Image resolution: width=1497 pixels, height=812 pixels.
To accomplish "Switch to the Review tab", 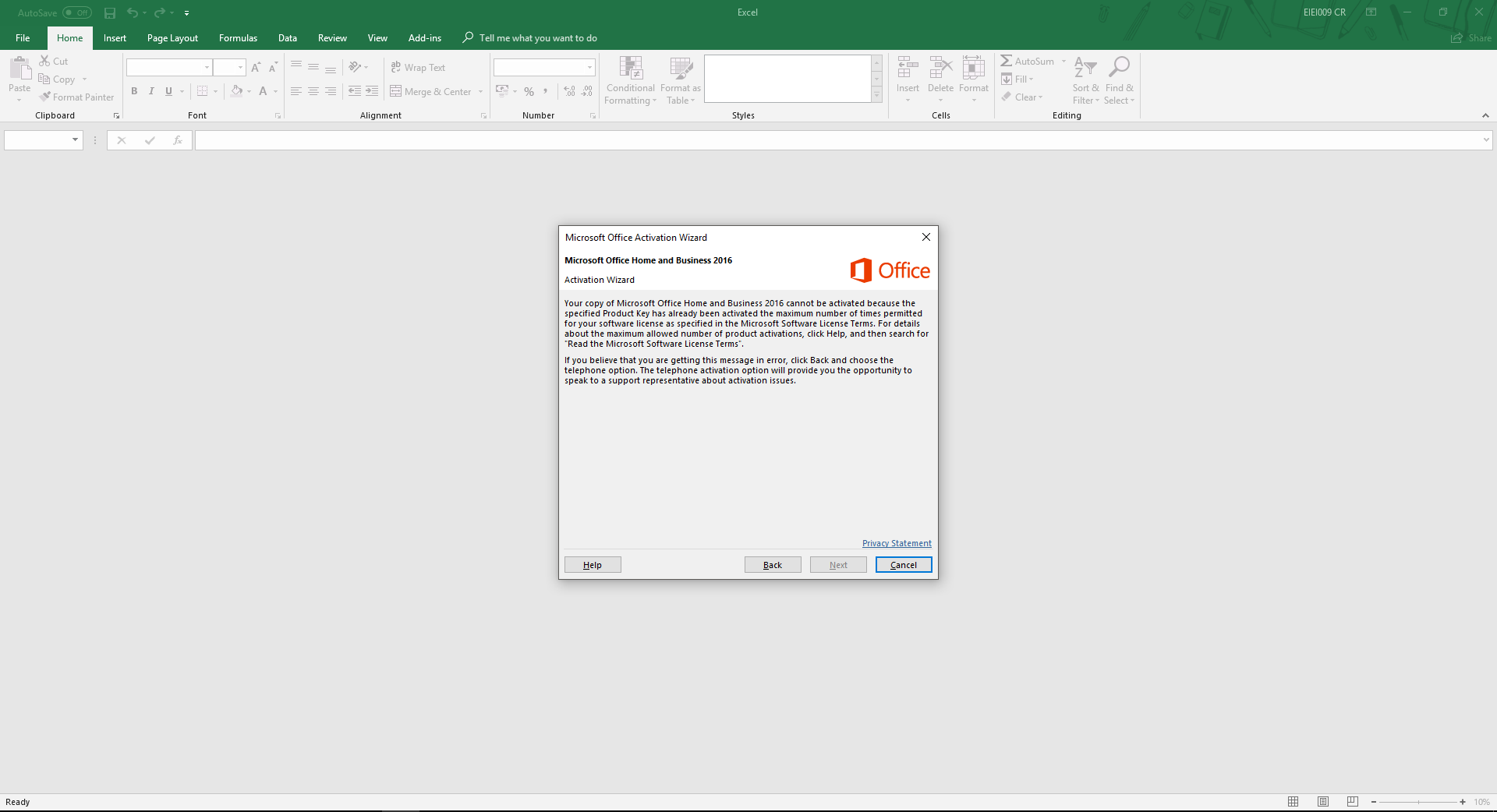I will (x=332, y=37).
